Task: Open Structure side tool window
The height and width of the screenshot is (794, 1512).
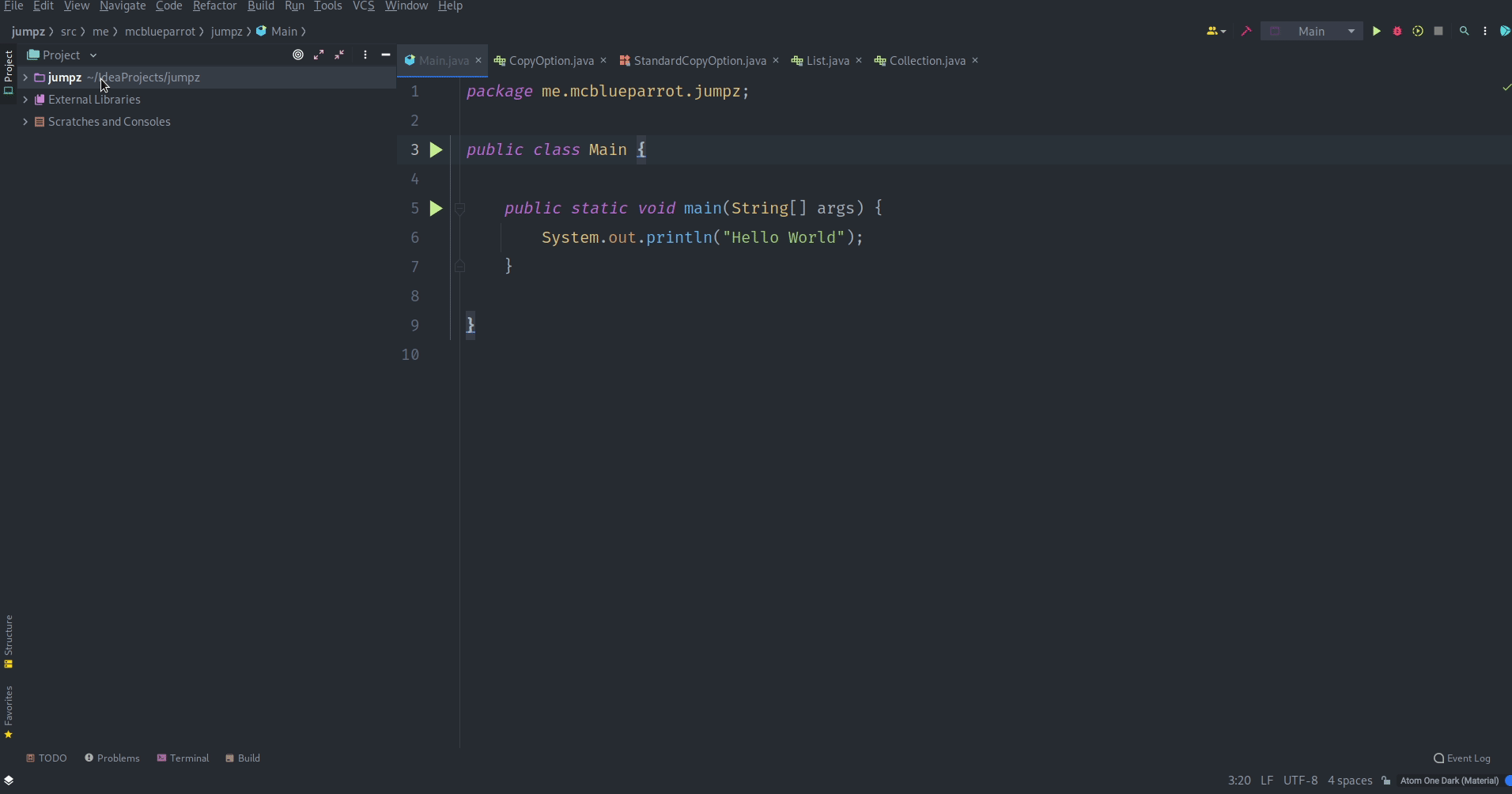Action: coord(9,641)
